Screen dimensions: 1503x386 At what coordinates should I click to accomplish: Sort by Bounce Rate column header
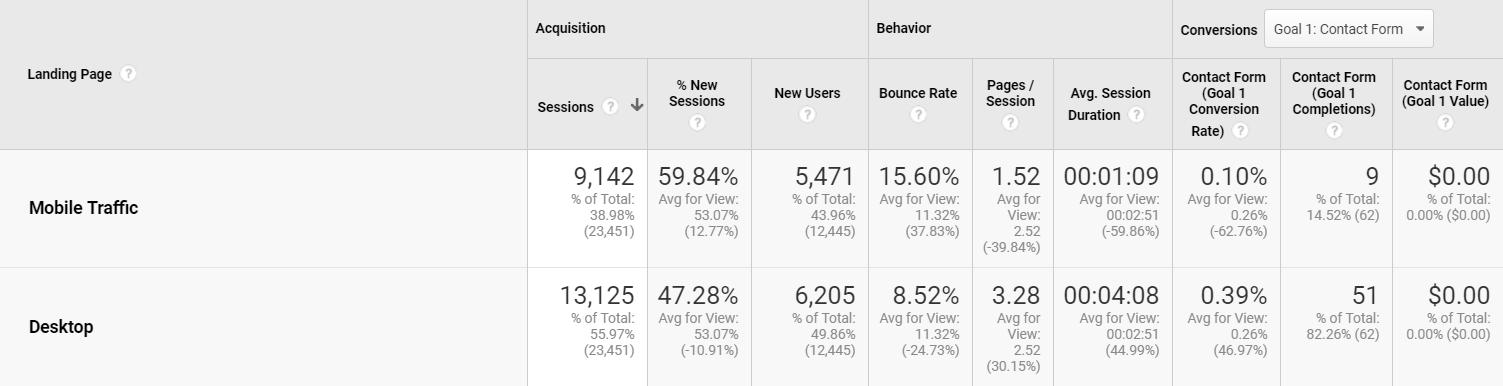click(x=918, y=93)
